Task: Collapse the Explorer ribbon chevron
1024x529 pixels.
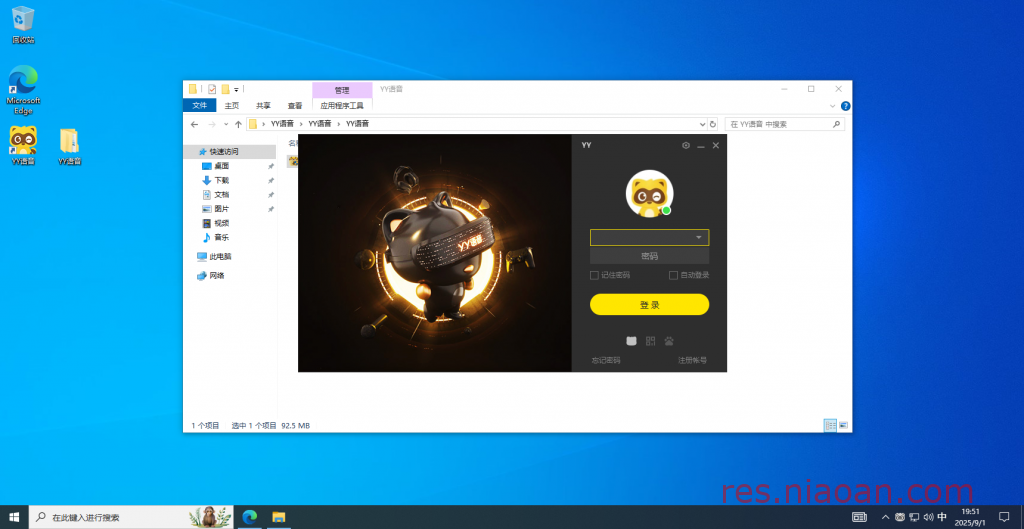Action: tap(832, 106)
